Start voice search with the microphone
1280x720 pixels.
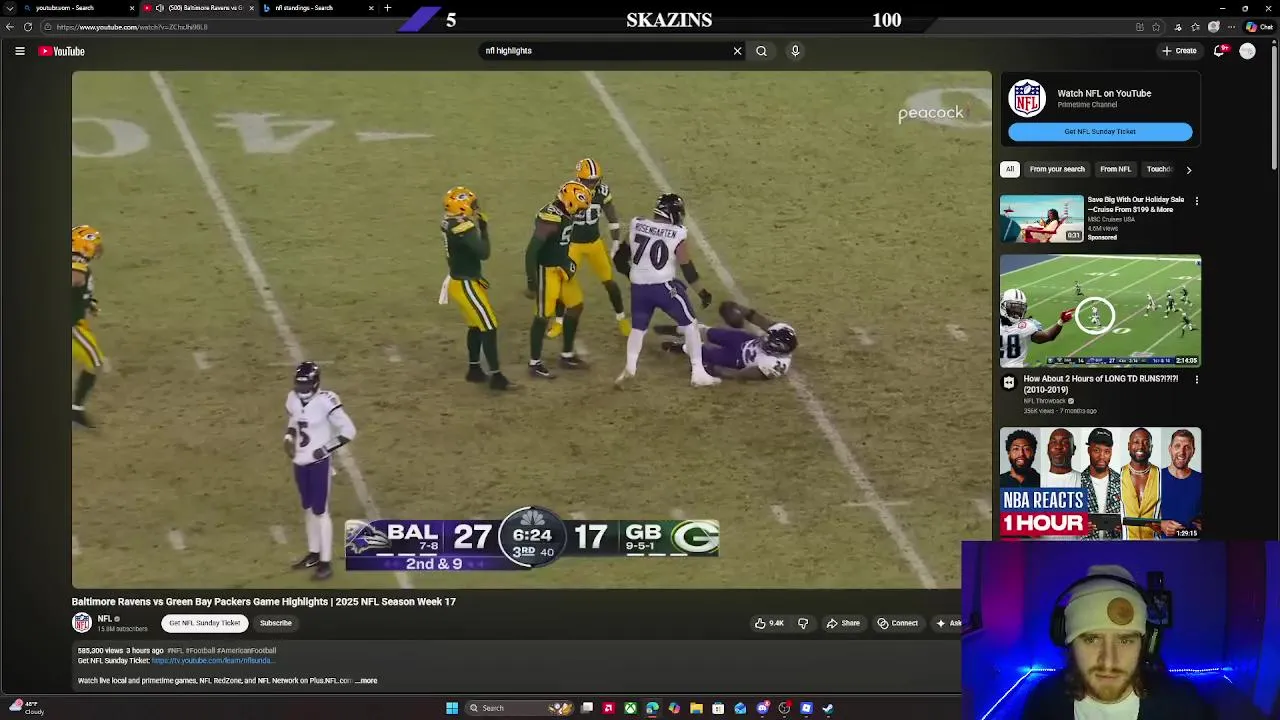795,51
